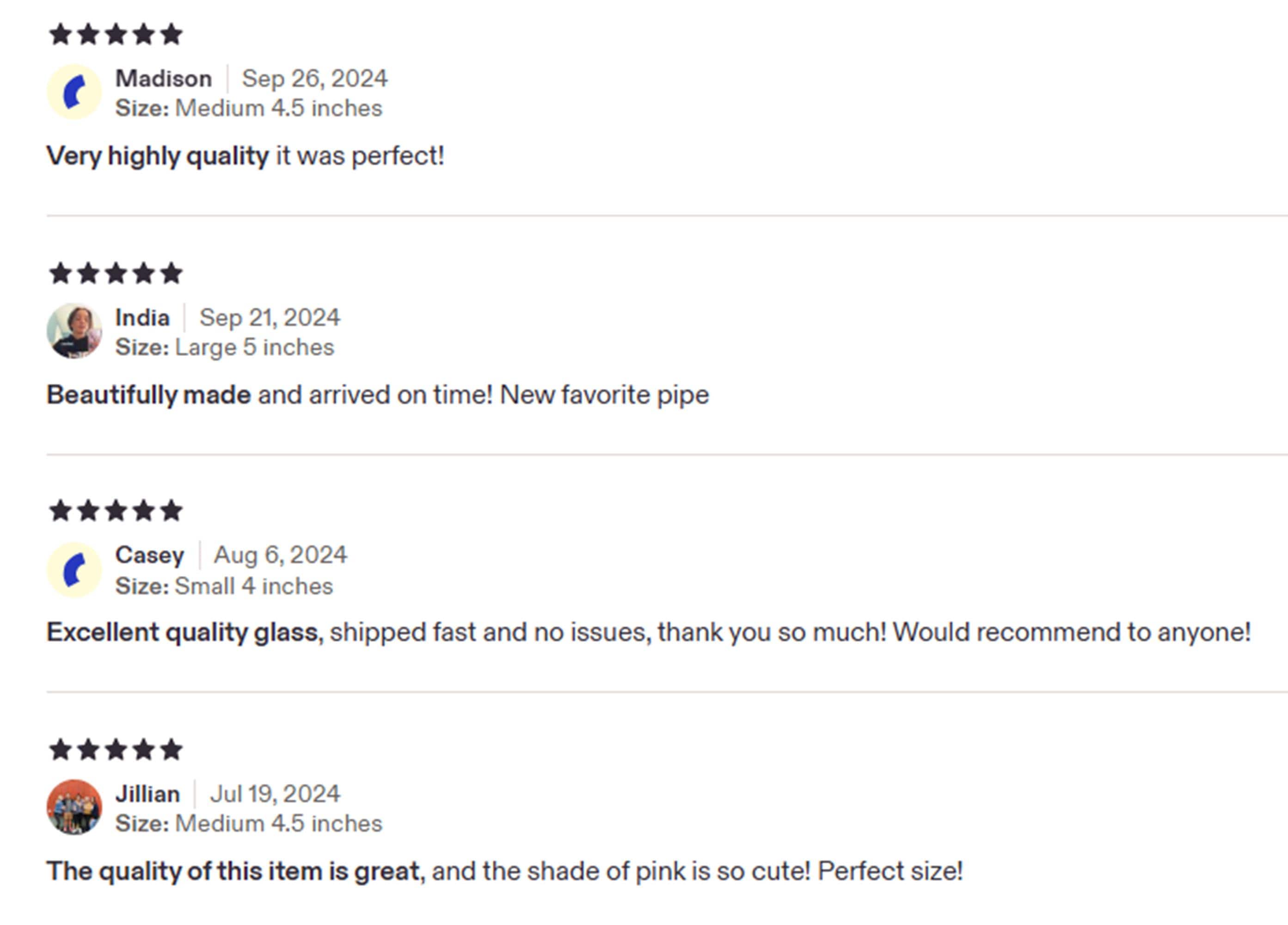Click the Sep 26, 2024 review date
This screenshot has width=1288, height=925.
click(315, 79)
